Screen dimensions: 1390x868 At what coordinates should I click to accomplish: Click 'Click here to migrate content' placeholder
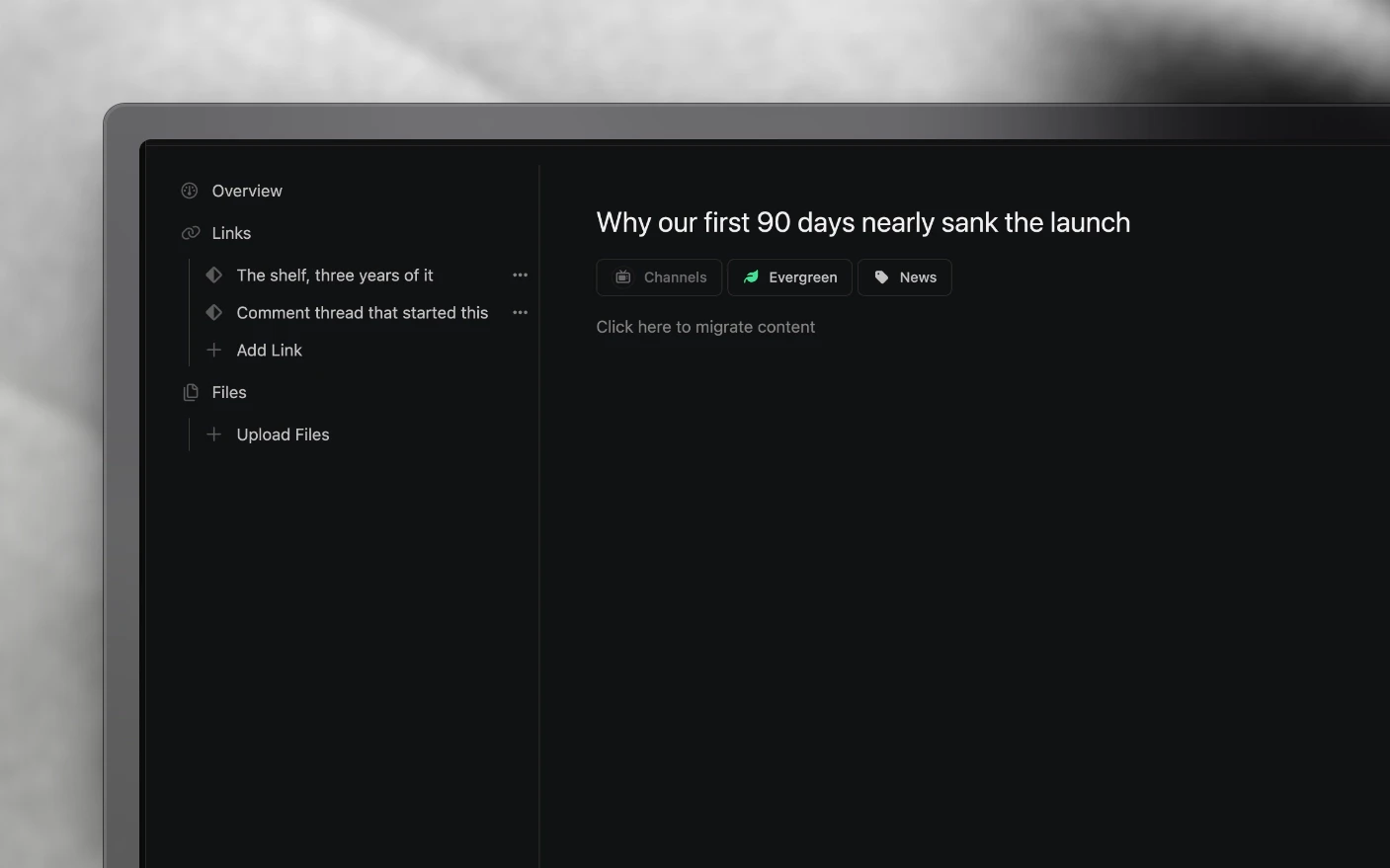[x=705, y=327]
